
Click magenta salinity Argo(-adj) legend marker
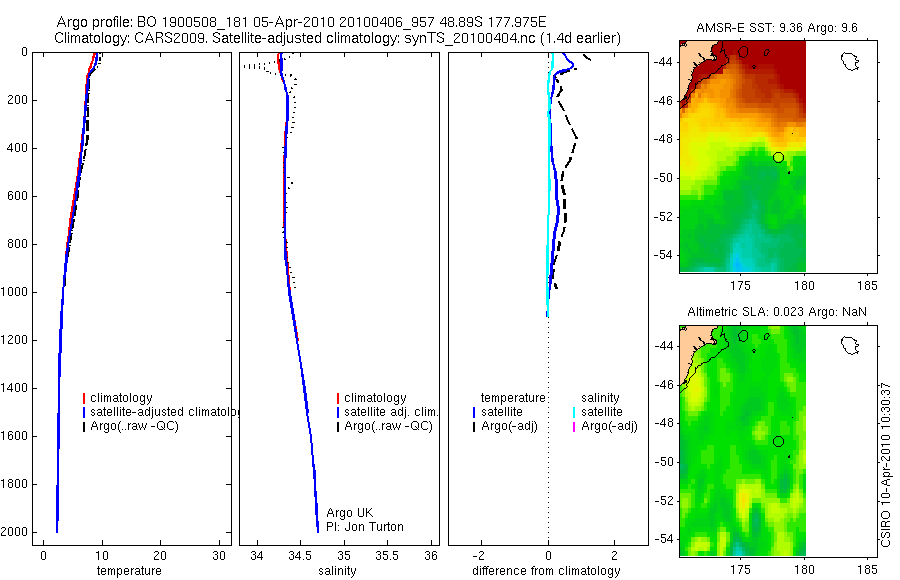(574, 427)
